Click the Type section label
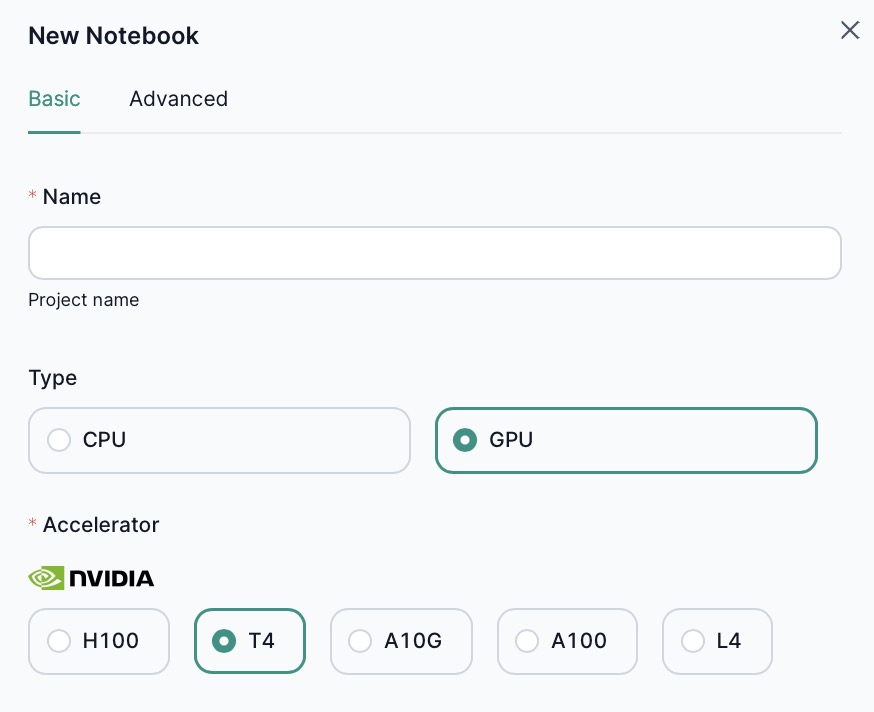874x712 pixels. click(52, 377)
